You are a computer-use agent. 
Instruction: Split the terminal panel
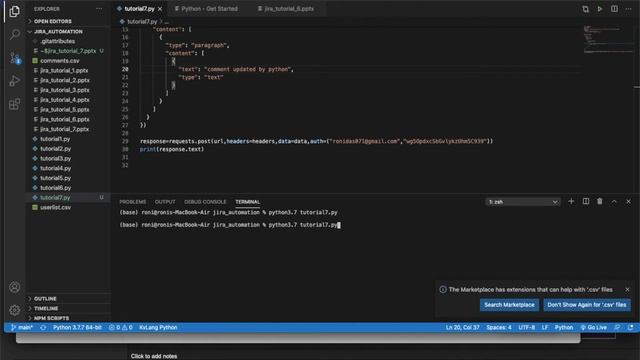pyautogui.click(x=585, y=201)
